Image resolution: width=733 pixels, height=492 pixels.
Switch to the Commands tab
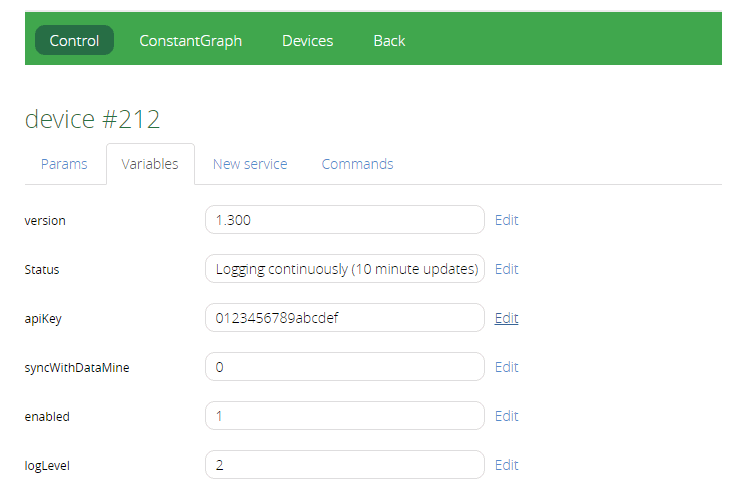[x=357, y=164]
